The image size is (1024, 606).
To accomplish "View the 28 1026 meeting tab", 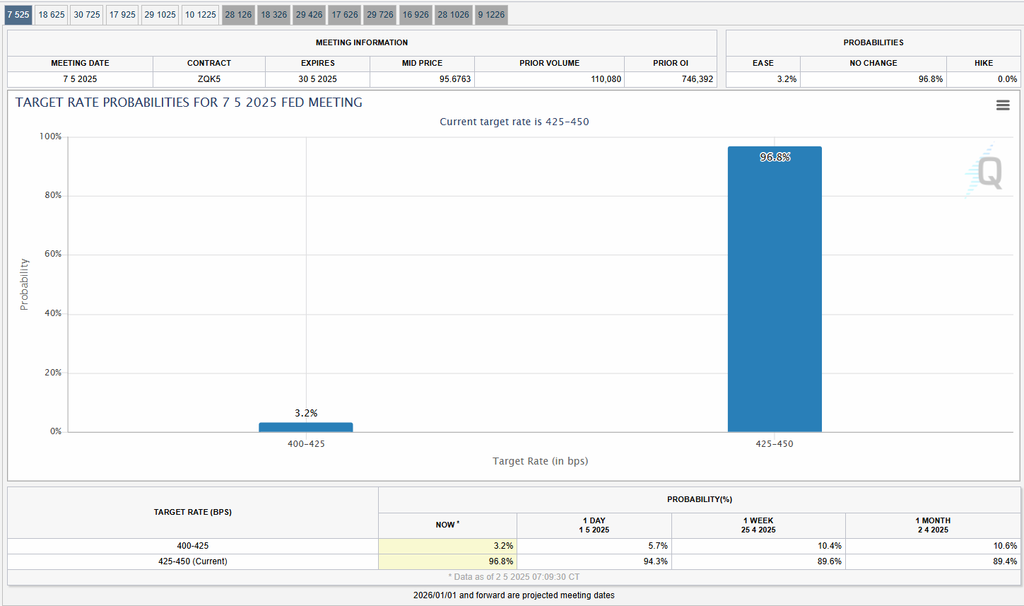I will (x=454, y=15).
